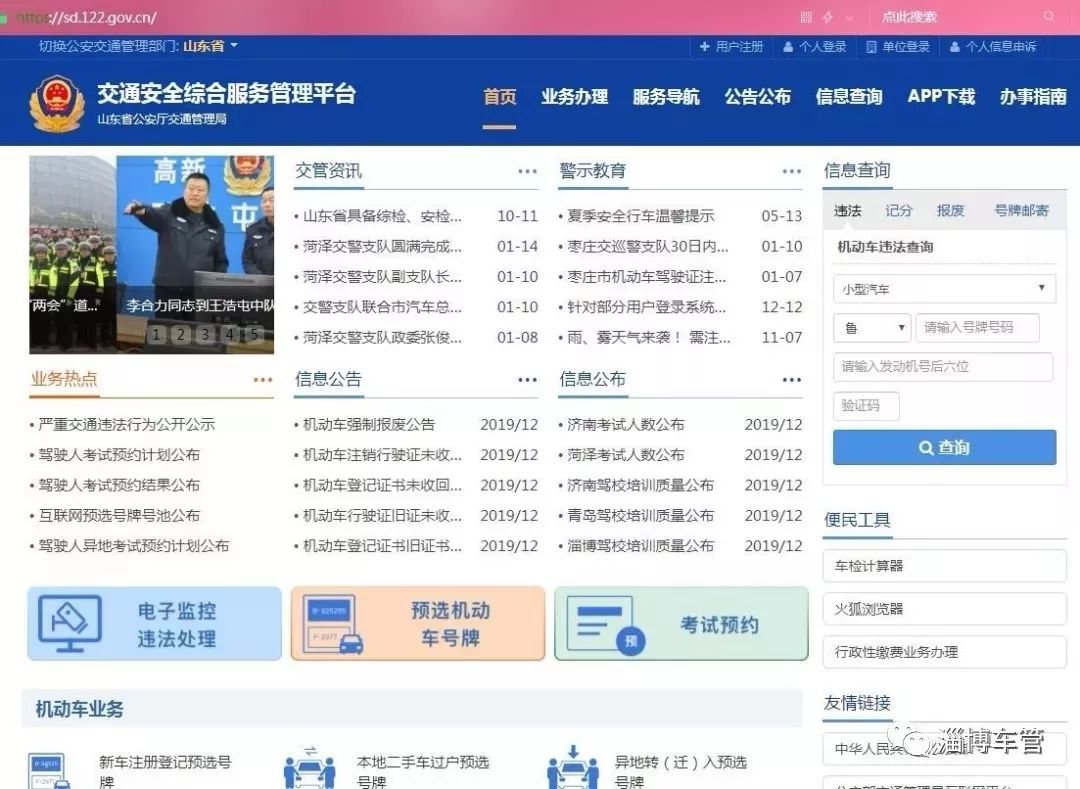Click the browser grid apps icon

(806, 17)
